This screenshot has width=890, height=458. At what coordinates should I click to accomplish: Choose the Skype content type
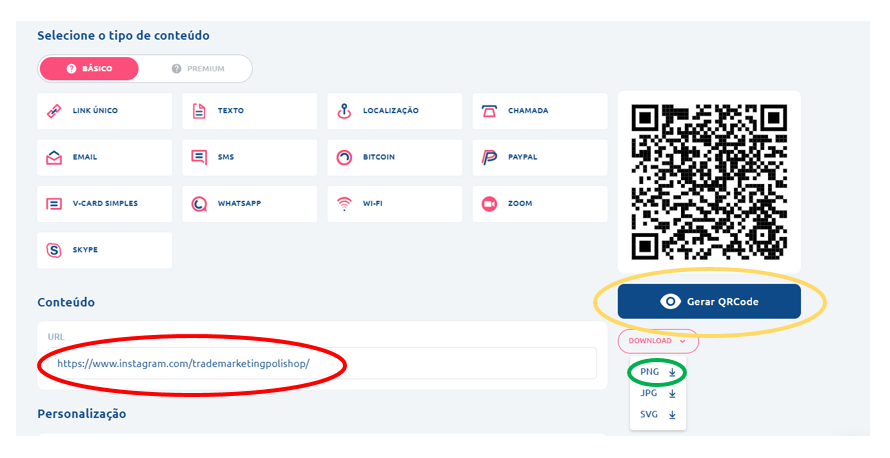click(104, 250)
